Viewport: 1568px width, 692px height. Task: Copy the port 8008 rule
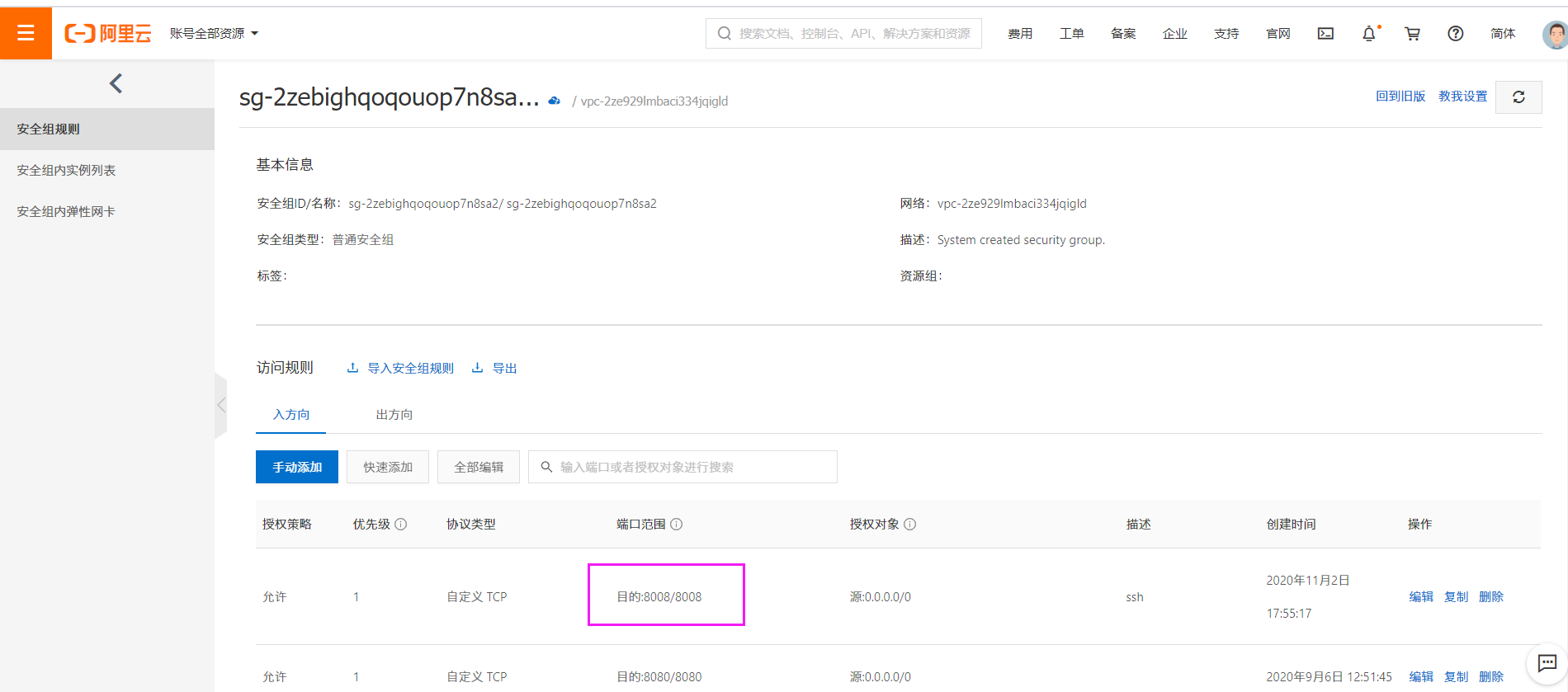(1456, 597)
